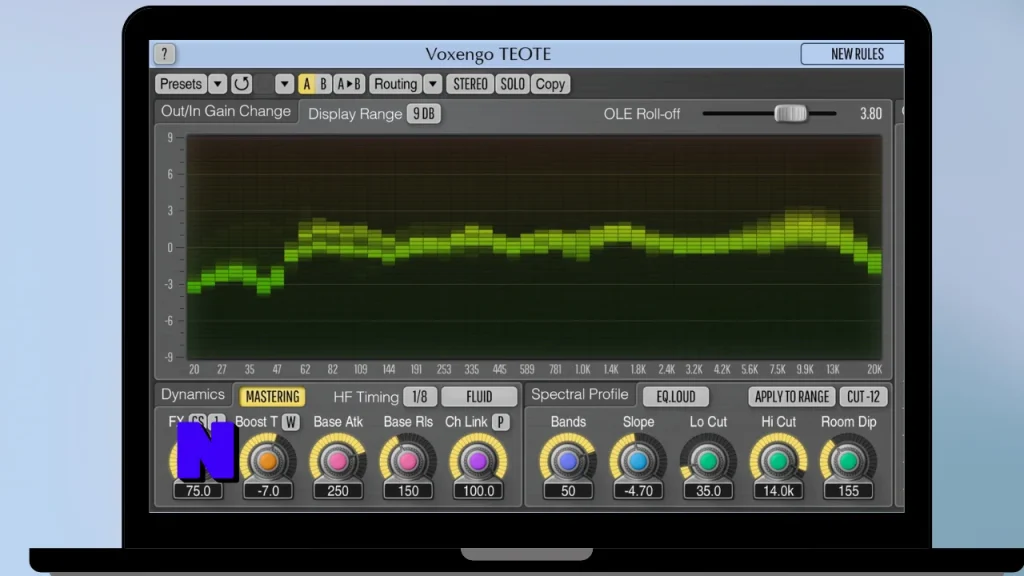Open the Routing menu

pos(396,84)
